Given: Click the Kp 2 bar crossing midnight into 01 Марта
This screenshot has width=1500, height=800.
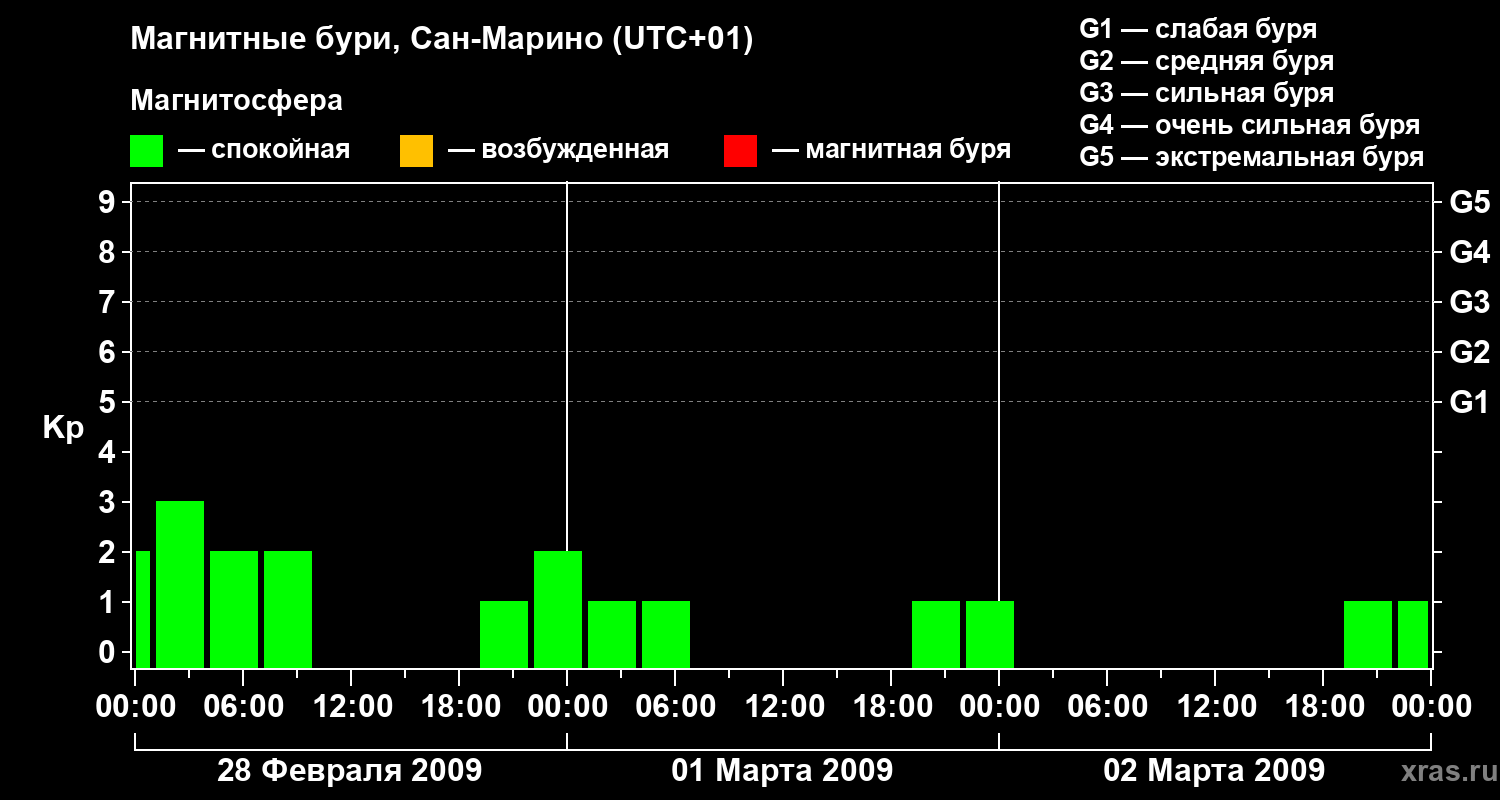Looking at the screenshot, I should (x=558, y=609).
